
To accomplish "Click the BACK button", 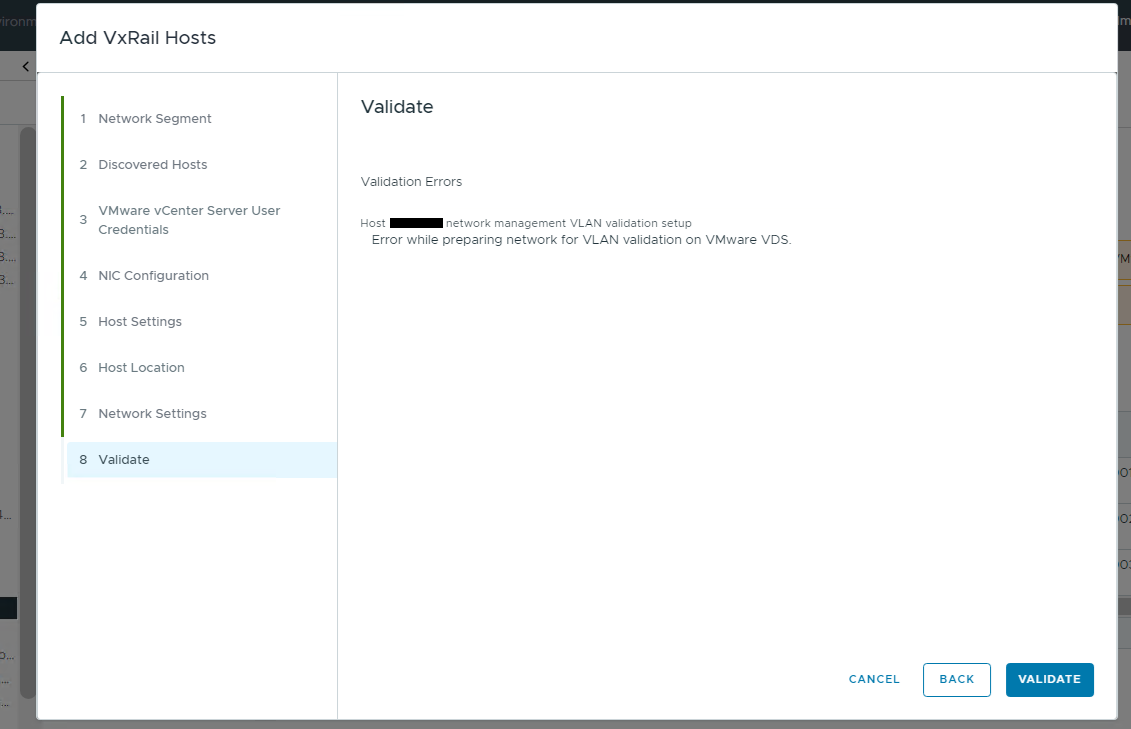I will [x=956, y=679].
